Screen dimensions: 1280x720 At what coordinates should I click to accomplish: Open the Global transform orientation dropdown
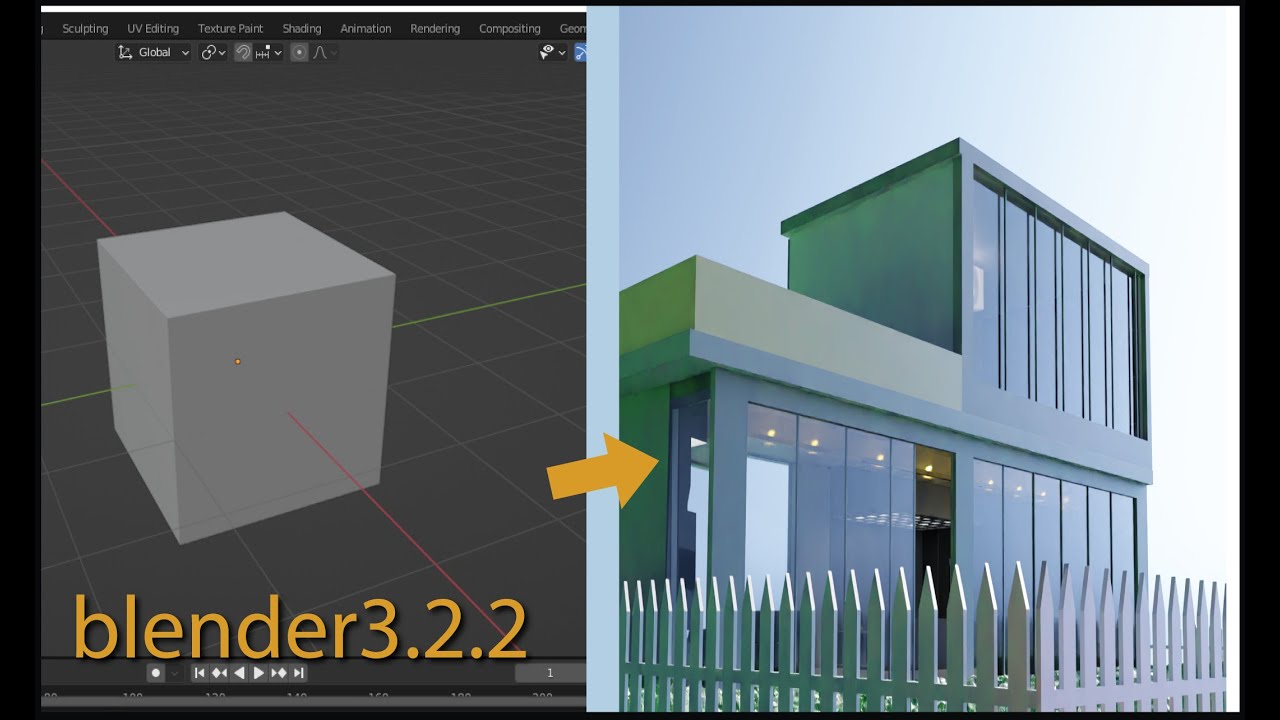pyautogui.click(x=154, y=52)
